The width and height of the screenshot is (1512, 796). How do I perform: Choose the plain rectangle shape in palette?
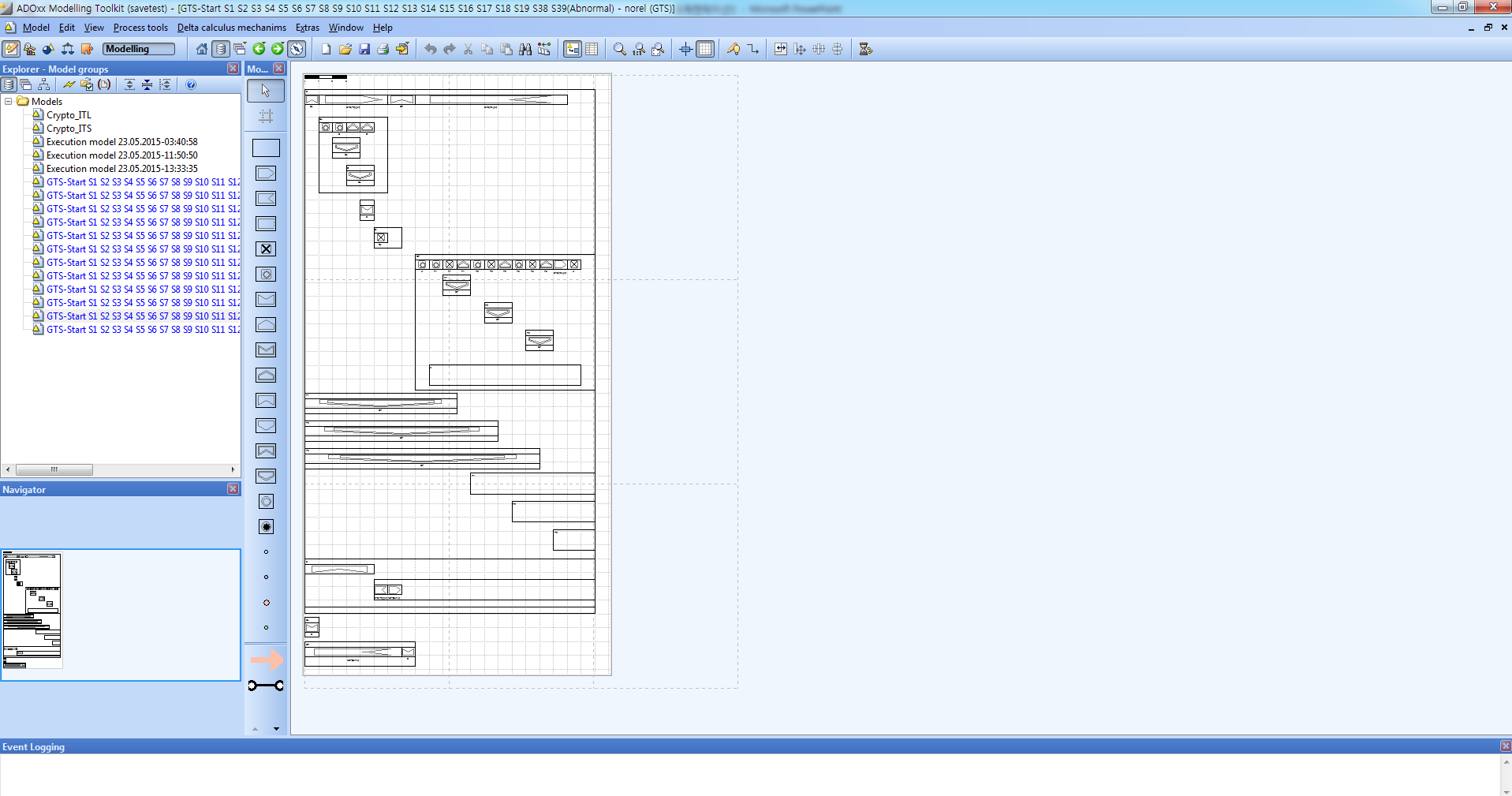(266, 148)
